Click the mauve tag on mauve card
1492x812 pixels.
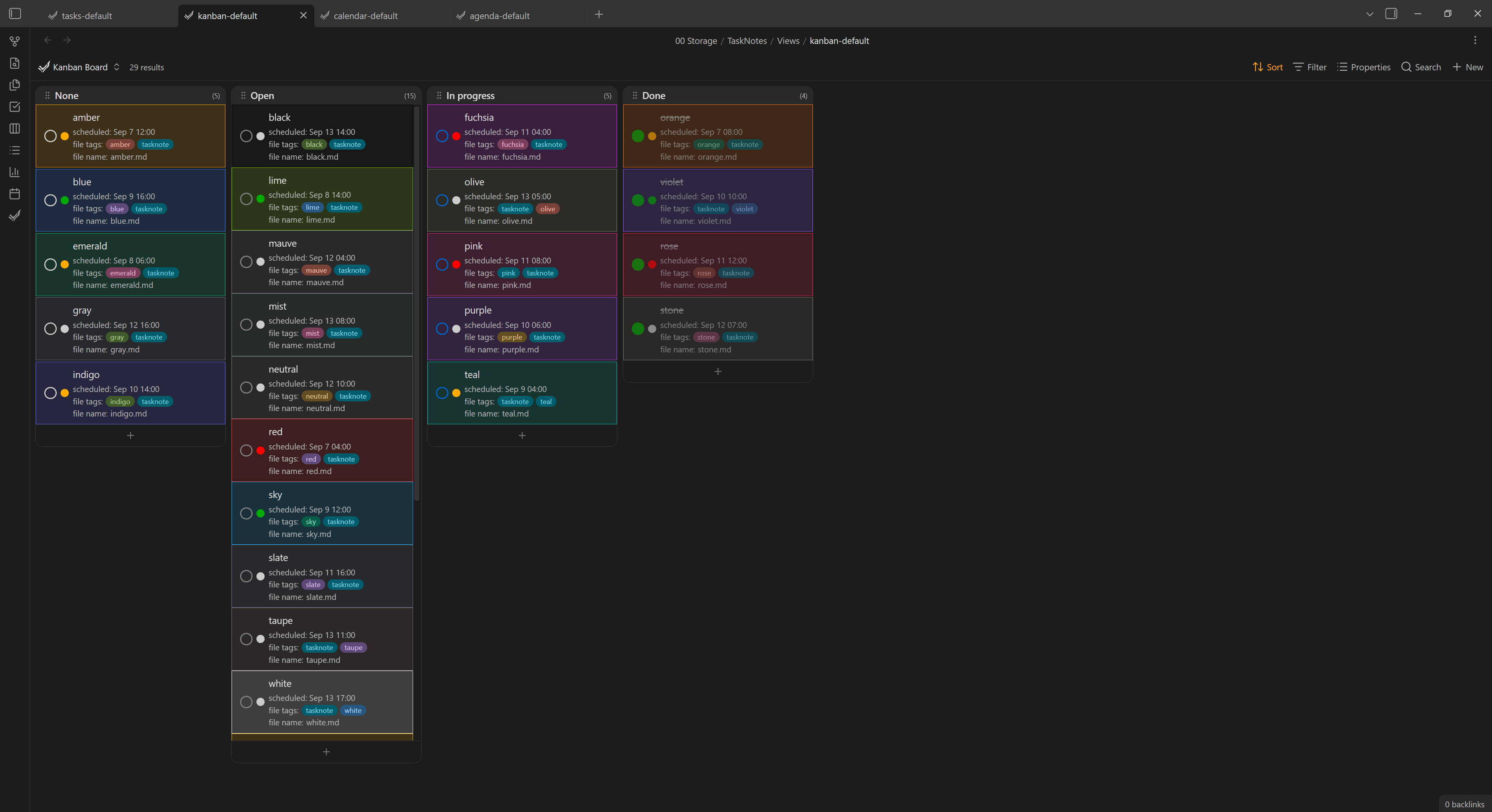coord(316,270)
